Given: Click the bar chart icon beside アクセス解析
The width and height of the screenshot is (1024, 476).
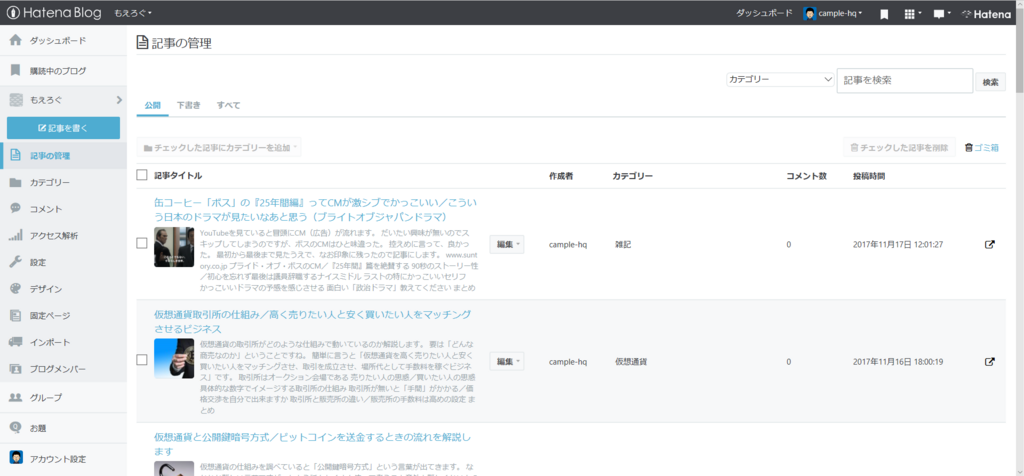Looking at the screenshot, I should coord(16,235).
